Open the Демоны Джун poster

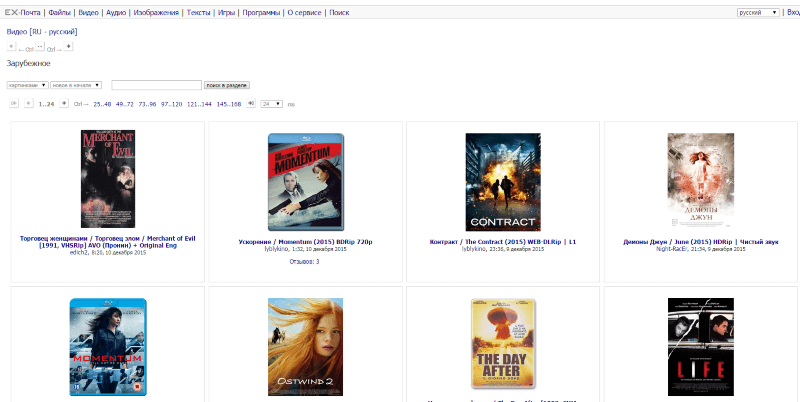pyautogui.click(x=701, y=180)
